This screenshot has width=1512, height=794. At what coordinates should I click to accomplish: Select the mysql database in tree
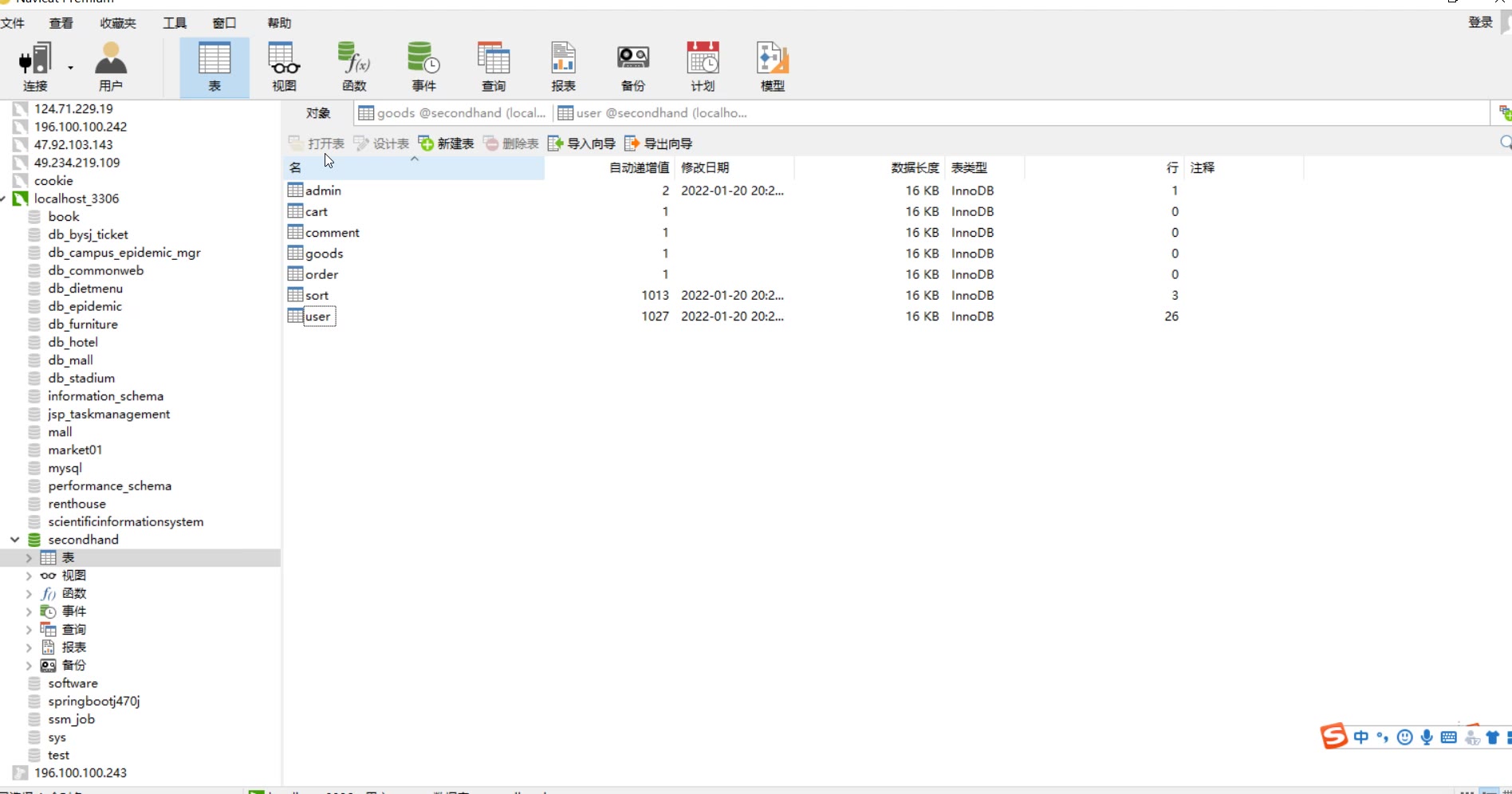tap(65, 468)
